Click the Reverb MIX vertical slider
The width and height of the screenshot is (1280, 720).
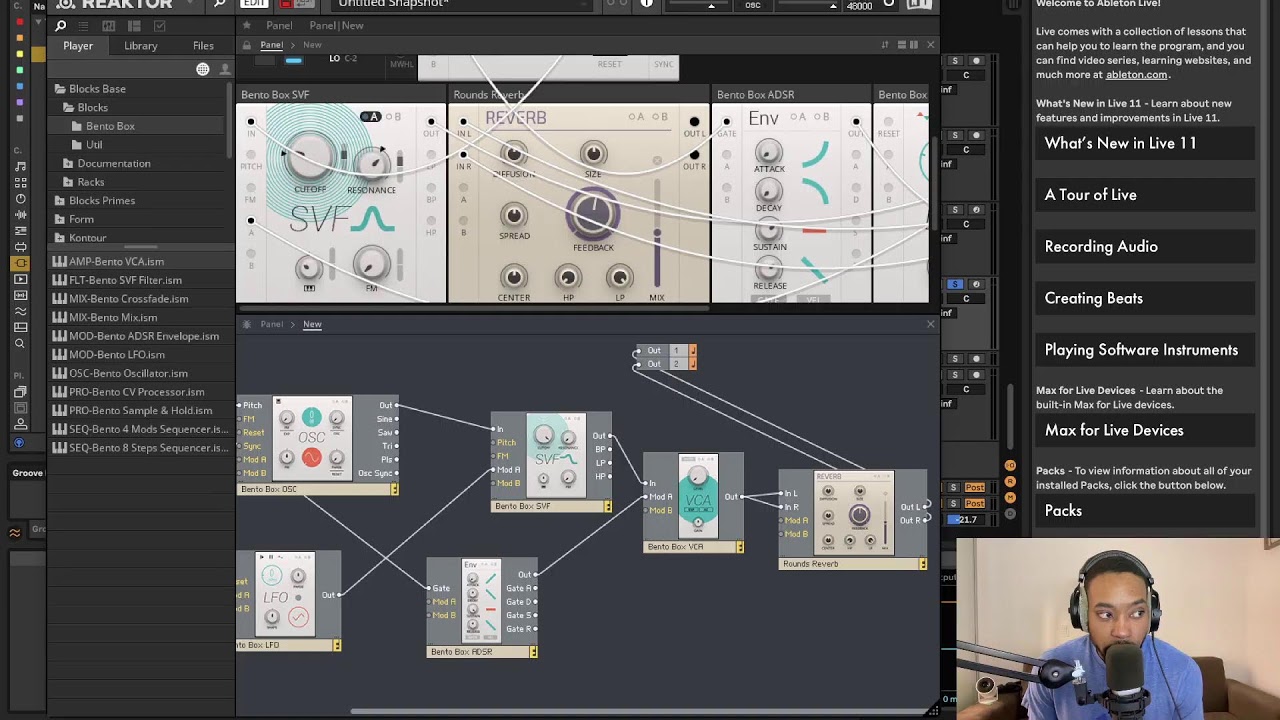click(657, 236)
